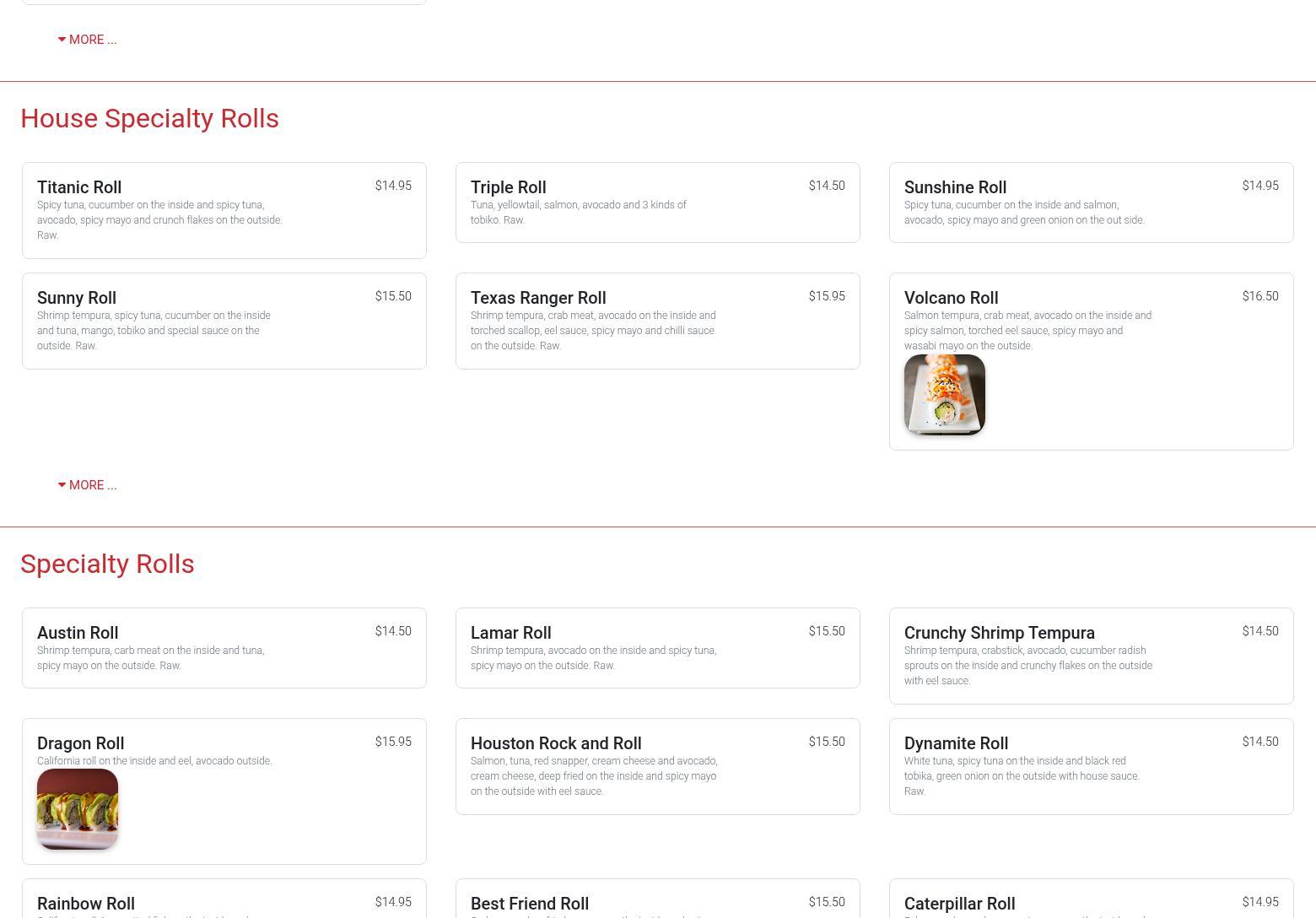Screen dimensions: 1316x918
Task: Select the Houston Rock and Roll item
Action: coord(658,766)
